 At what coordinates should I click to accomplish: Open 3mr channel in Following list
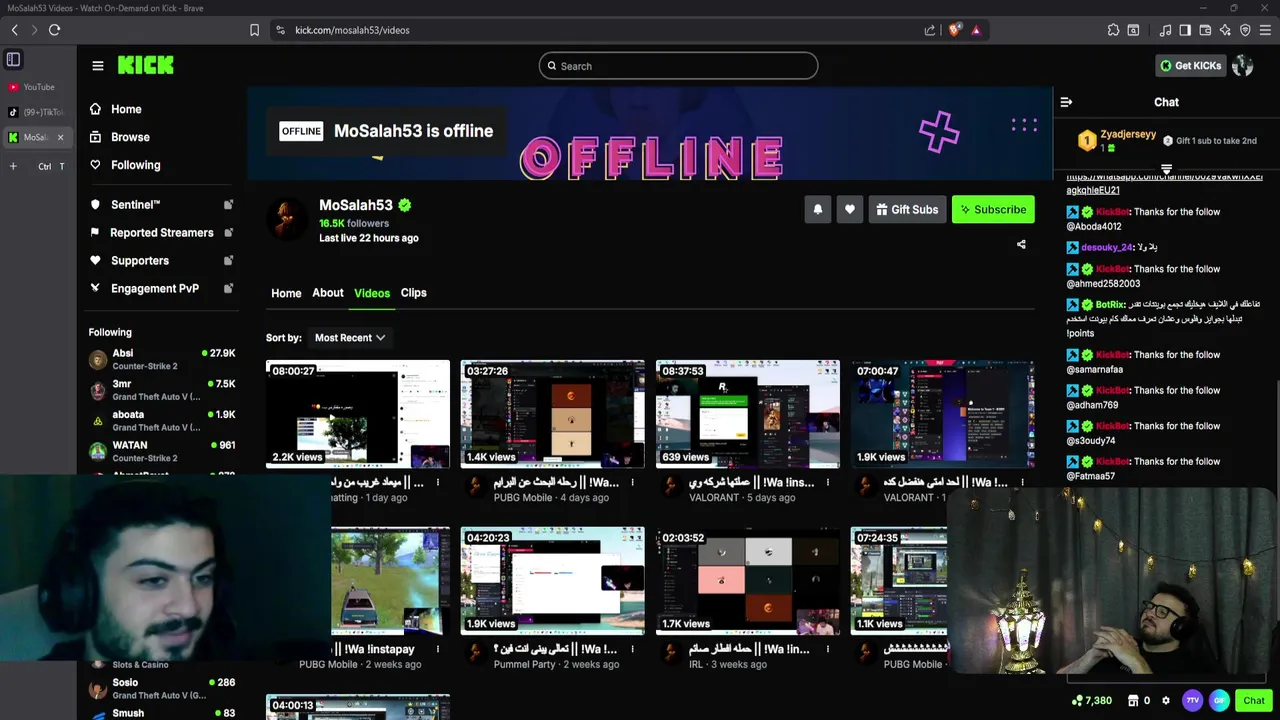(162, 390)
